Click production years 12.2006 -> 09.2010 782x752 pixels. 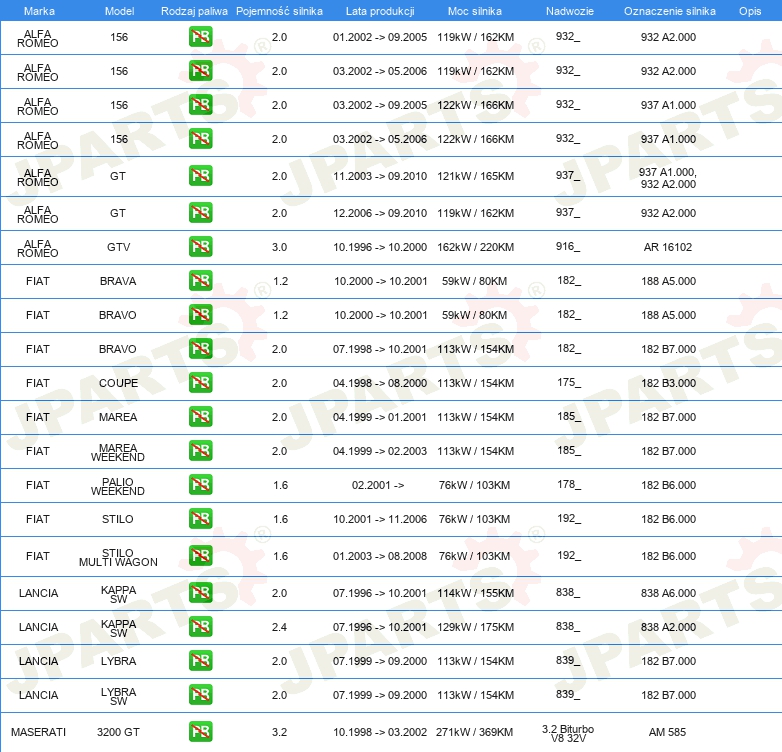pyautogui.click(x=380, y=213)
